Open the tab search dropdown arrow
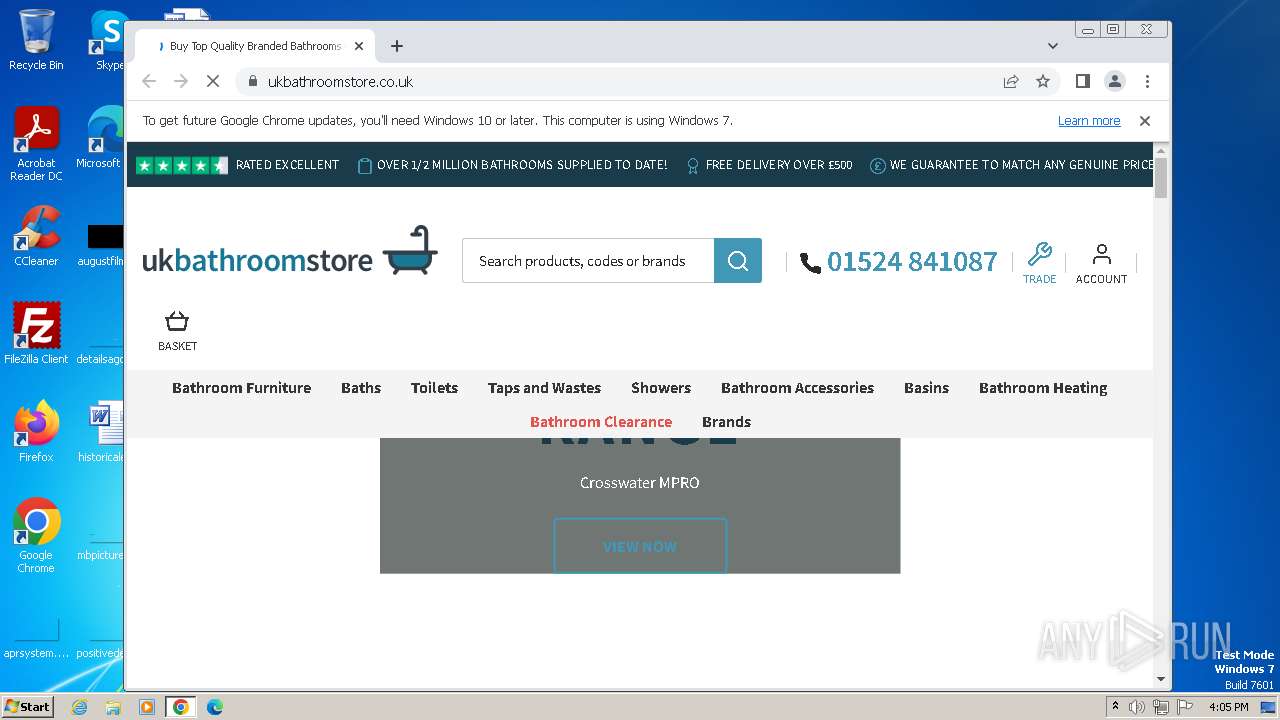The width and height of the screenshot is (1280, 720). click(x=1053, y=46)
